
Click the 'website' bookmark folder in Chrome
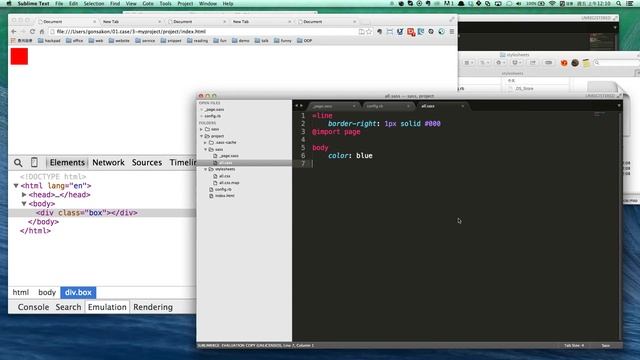118,41
